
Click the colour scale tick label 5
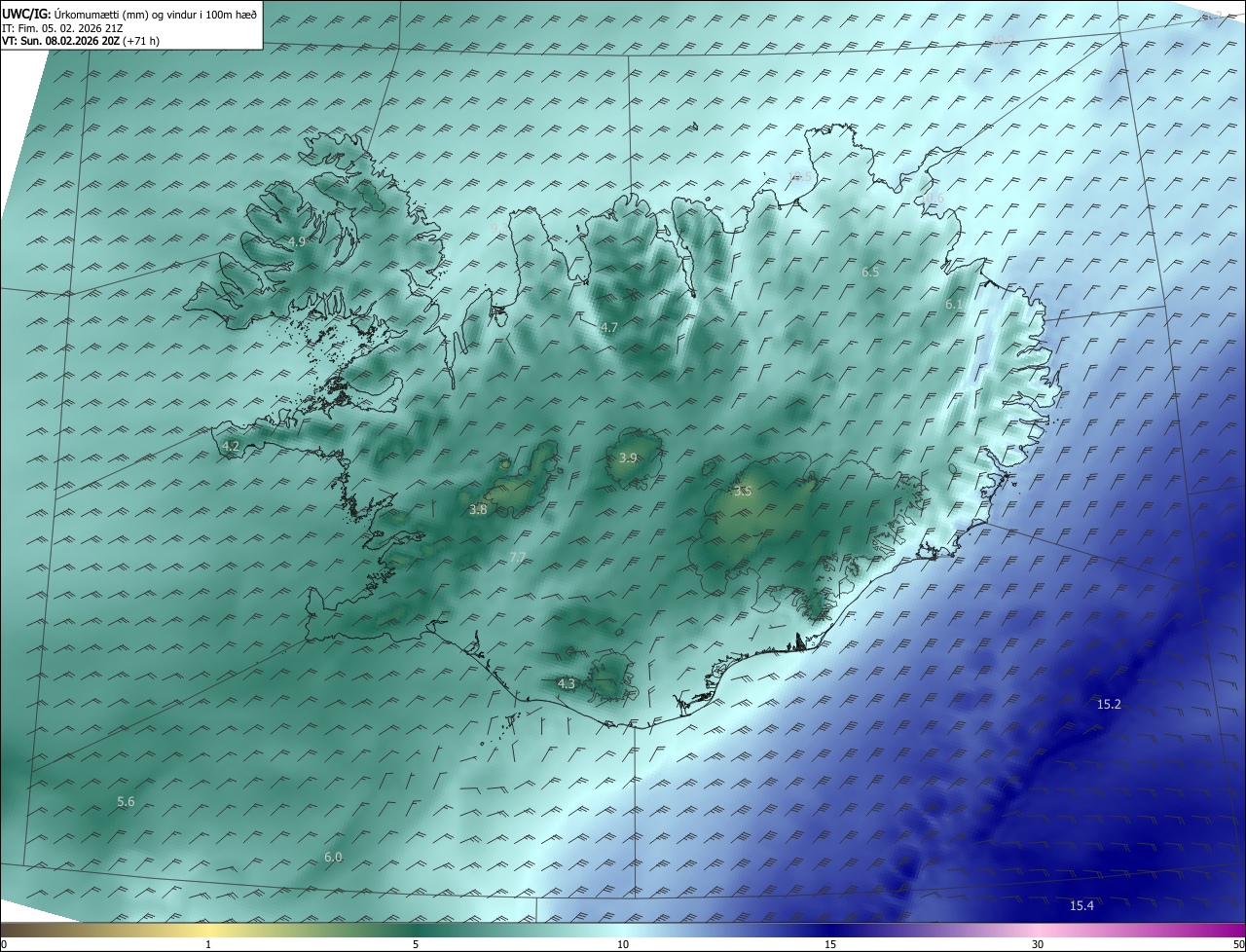point(416,944)
